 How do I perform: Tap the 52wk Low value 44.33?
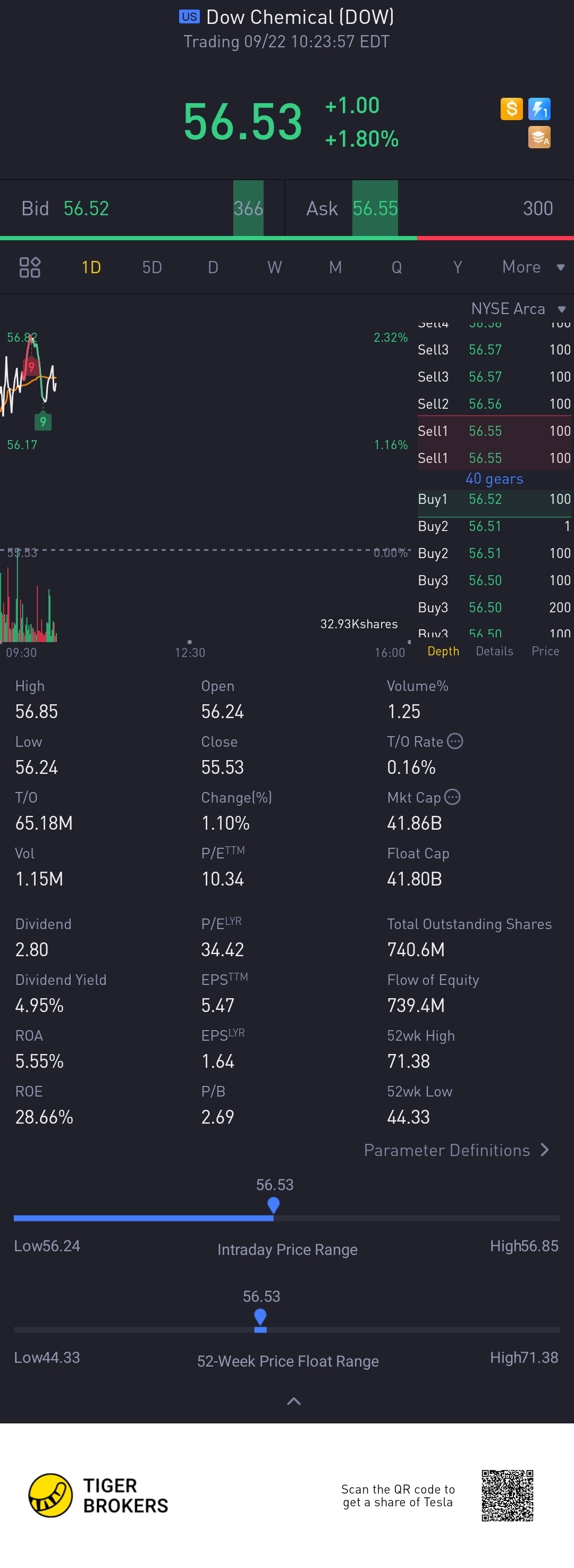pos(408,1117)
